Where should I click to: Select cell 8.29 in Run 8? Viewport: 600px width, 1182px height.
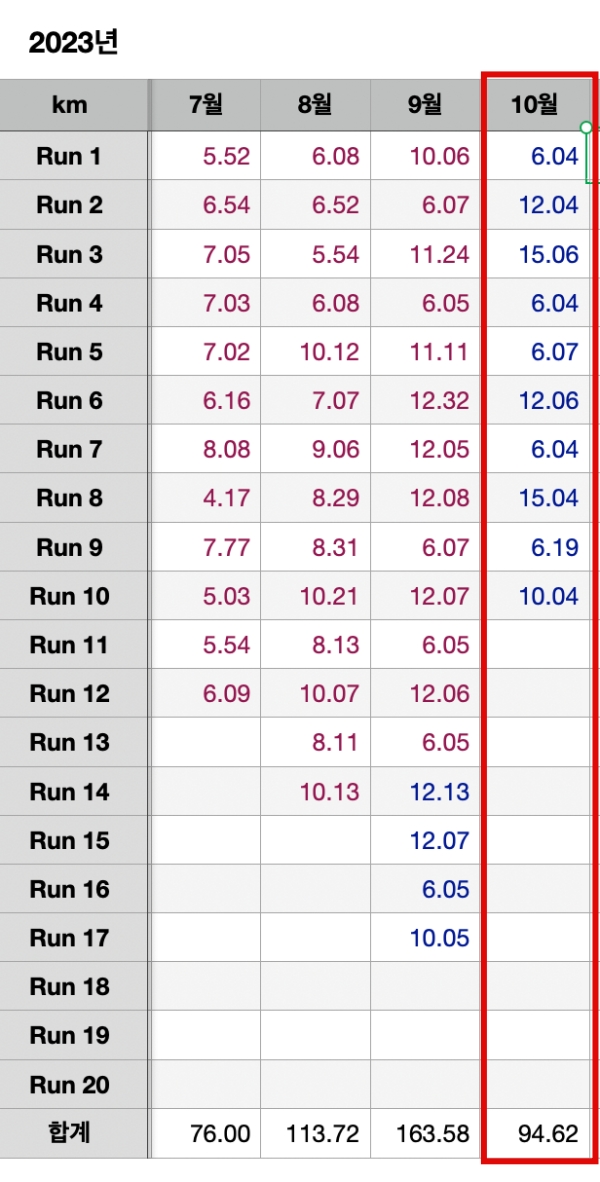pos(315,498)
